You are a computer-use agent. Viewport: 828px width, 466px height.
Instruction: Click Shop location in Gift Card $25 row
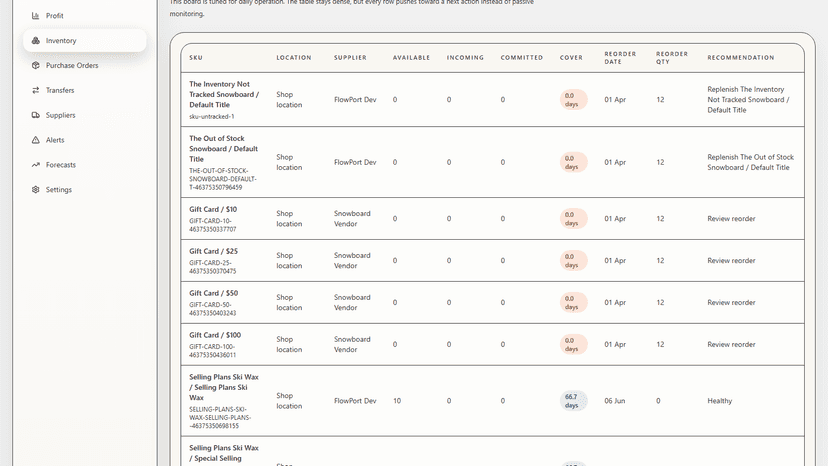pos(289,260)
